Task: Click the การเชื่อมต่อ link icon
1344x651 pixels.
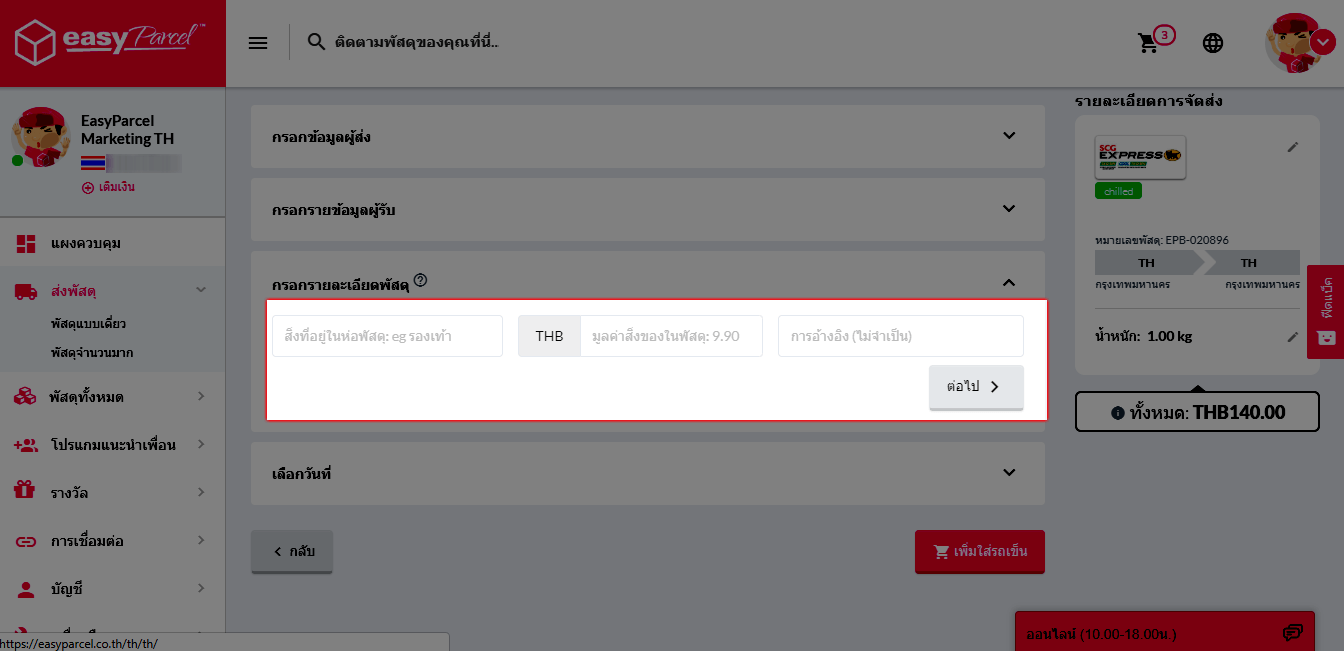Action: [25, 541]
